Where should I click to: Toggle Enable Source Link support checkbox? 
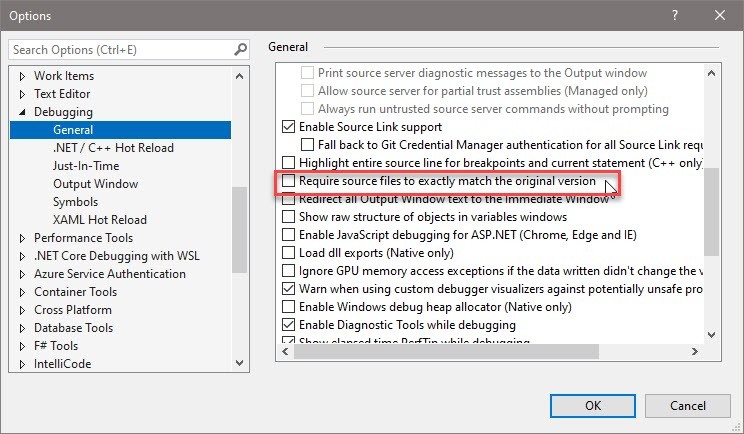290,127
